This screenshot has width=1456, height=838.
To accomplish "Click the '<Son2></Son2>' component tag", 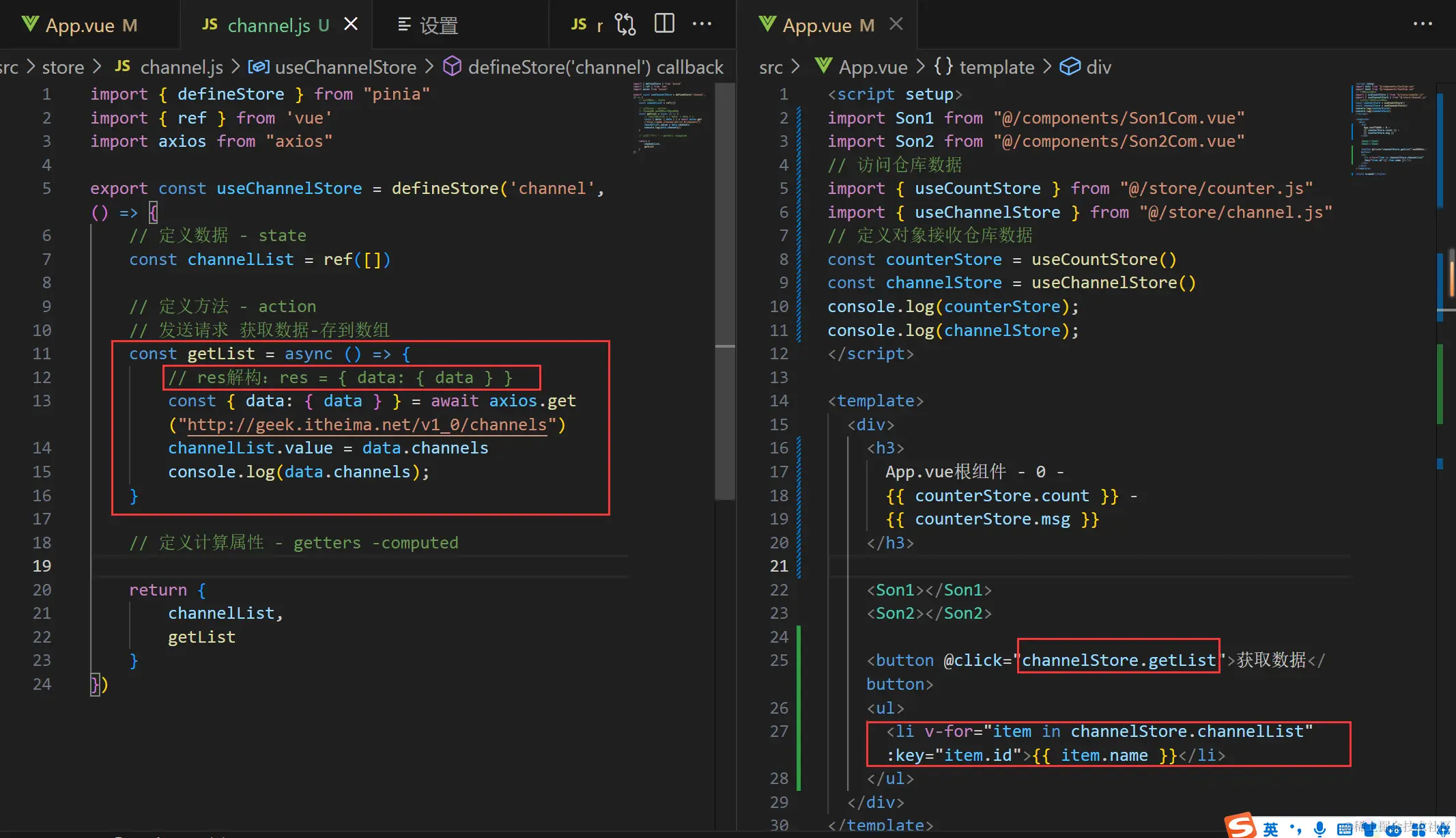I will 929,613.
